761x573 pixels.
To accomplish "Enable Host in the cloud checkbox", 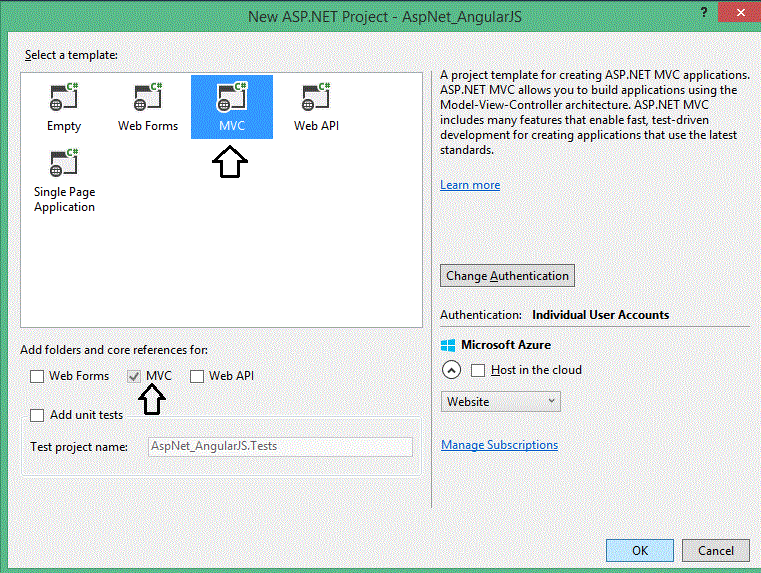I will click(x=478, y=370).
